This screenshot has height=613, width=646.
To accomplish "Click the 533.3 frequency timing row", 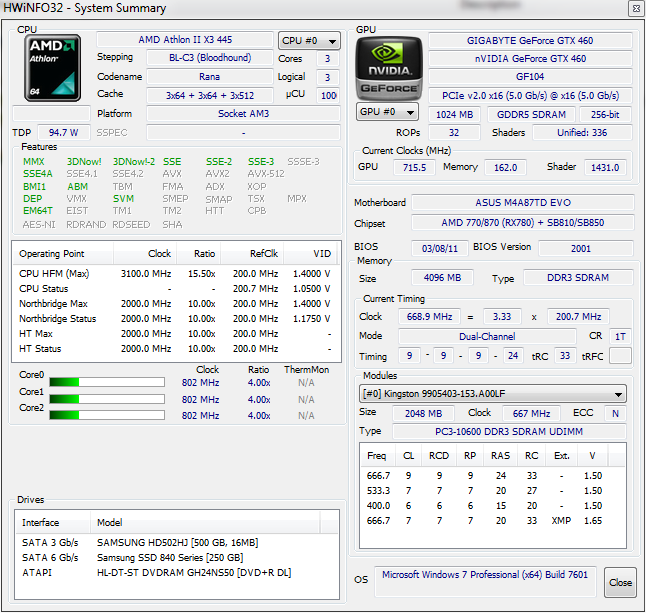I will click(493, 491).
